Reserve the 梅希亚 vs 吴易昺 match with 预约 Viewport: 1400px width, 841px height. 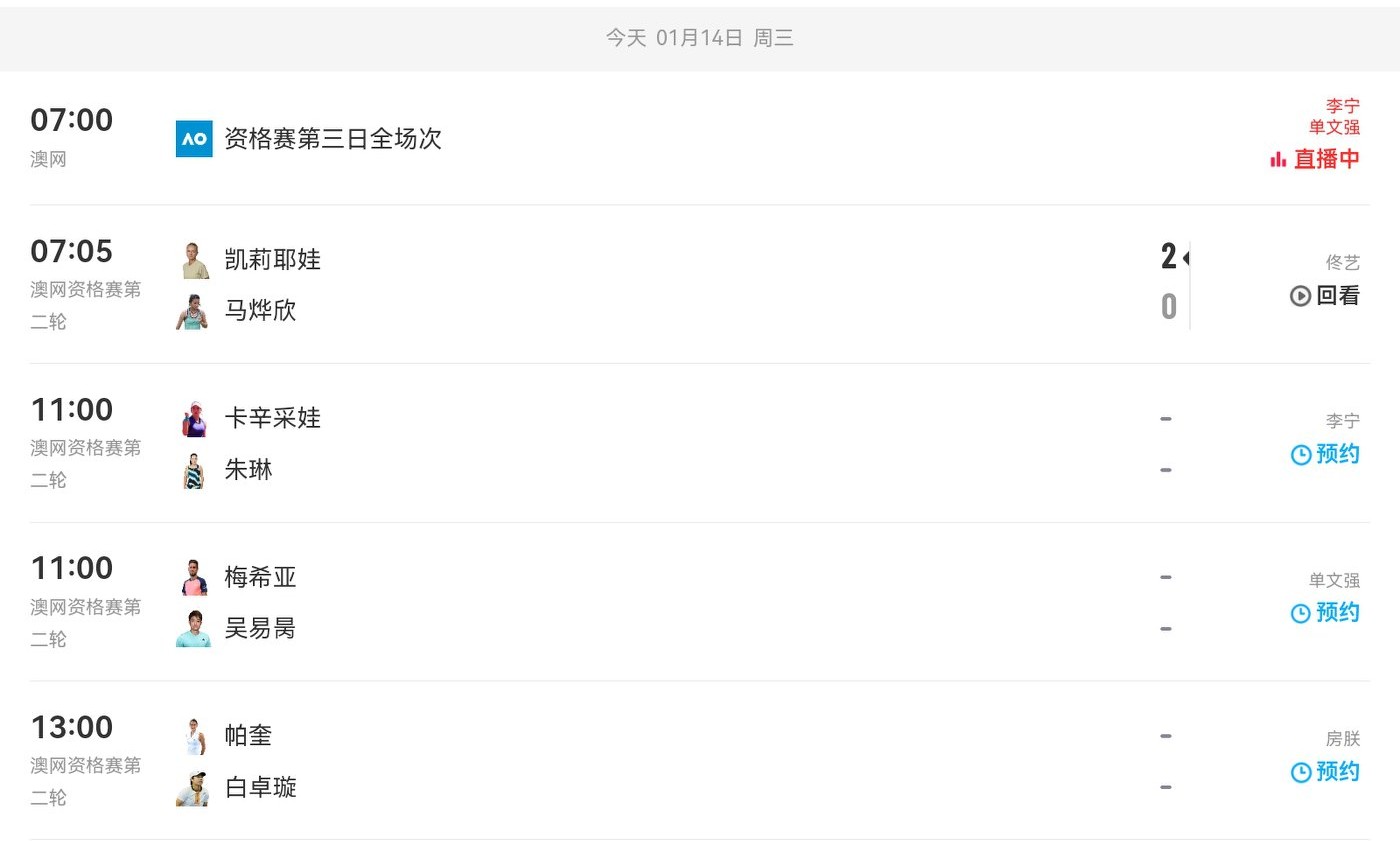pos(1337,612)
